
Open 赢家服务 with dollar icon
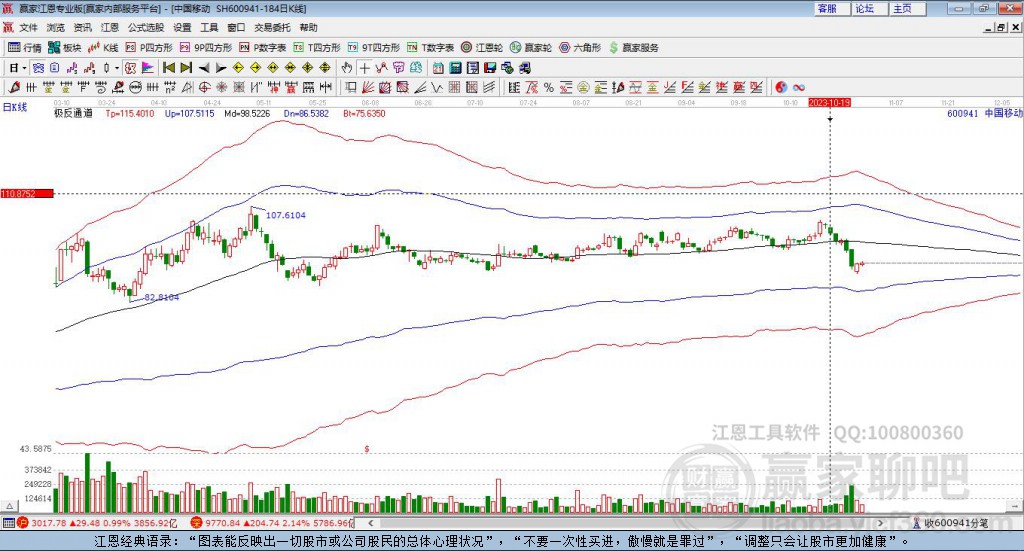coord(633,48)
